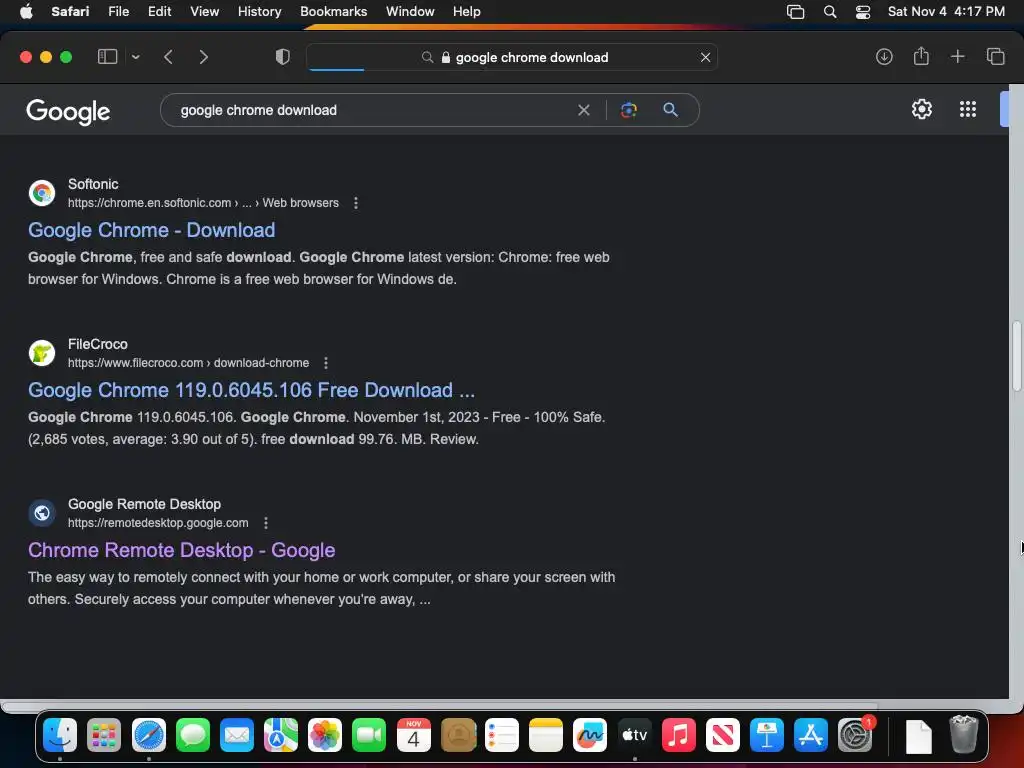Click the filecroco.com download-chrome URL
The image size is (1024, 768).
click(x=189, y=363)
